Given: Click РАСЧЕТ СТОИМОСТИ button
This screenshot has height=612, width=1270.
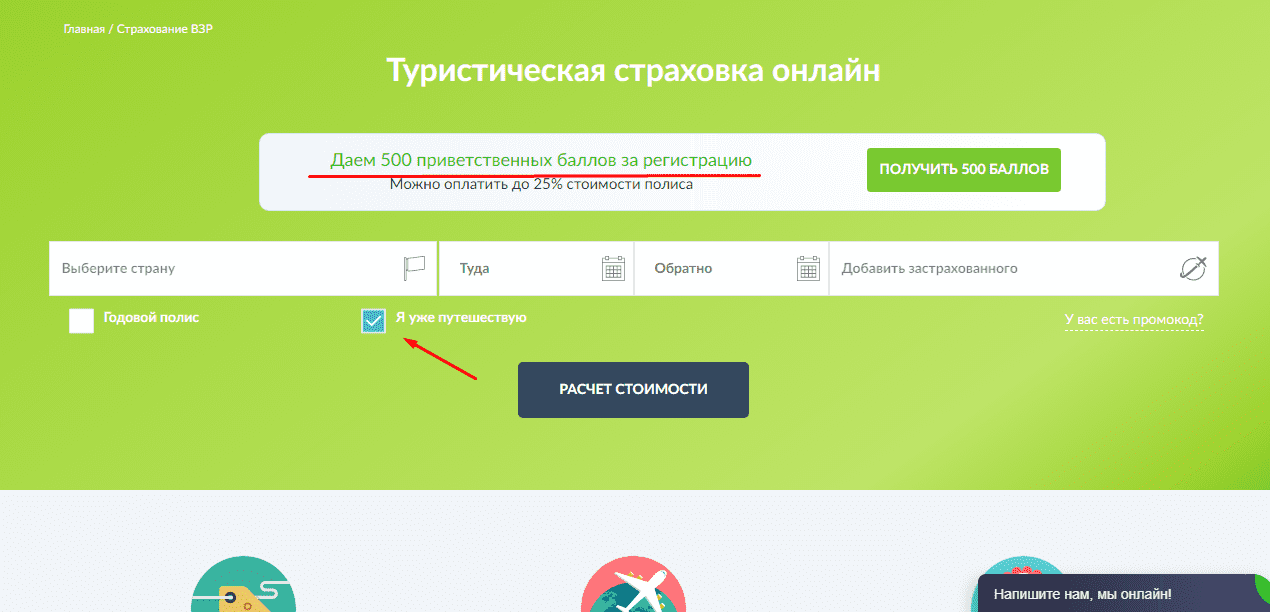Looking at the screenshot, I should click(633, 390).
